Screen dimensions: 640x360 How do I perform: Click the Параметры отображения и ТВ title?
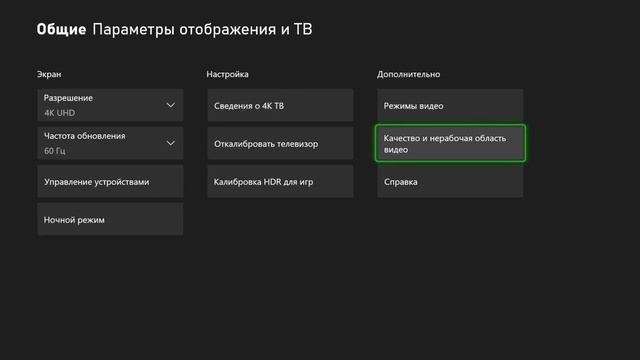click(202, 29)
